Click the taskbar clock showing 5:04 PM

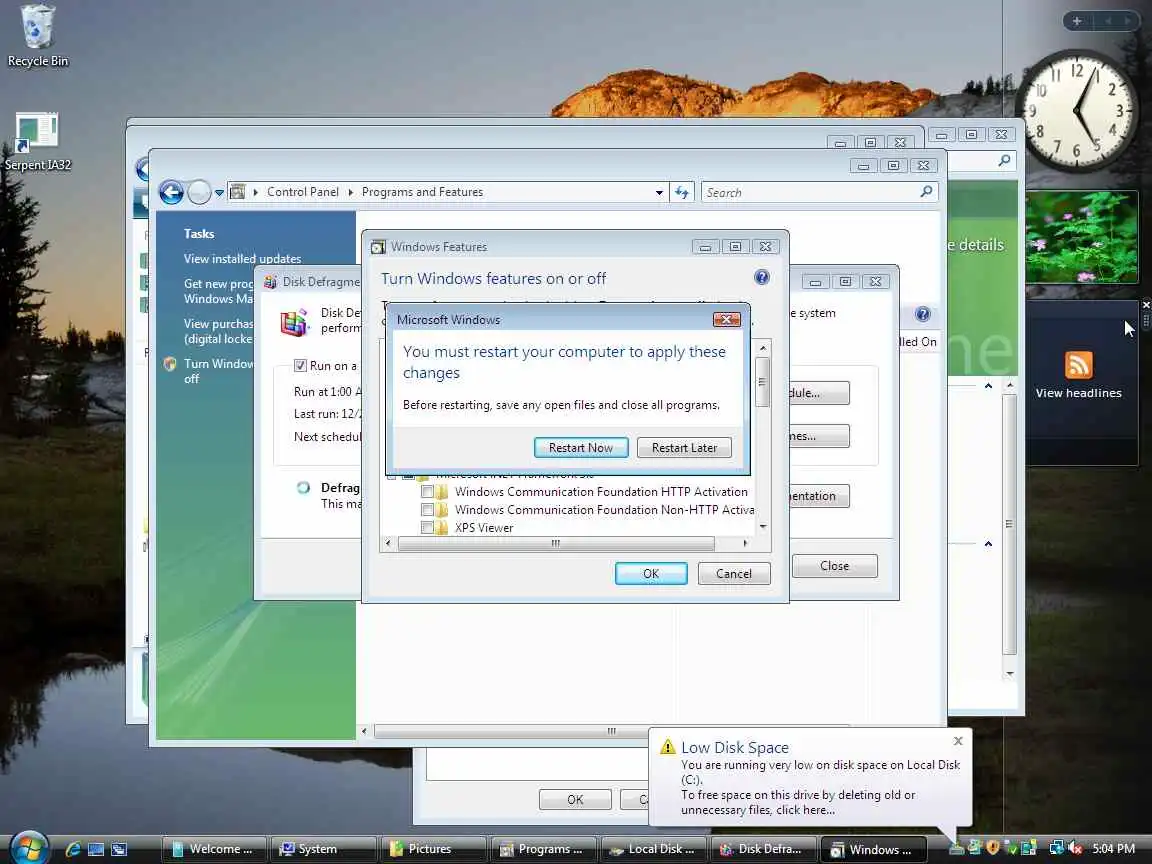1114,849
